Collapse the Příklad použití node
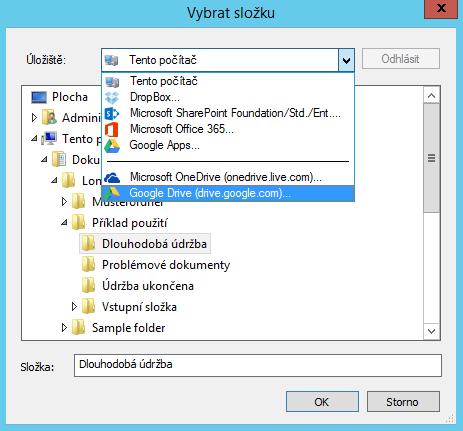 pos(64,222)
